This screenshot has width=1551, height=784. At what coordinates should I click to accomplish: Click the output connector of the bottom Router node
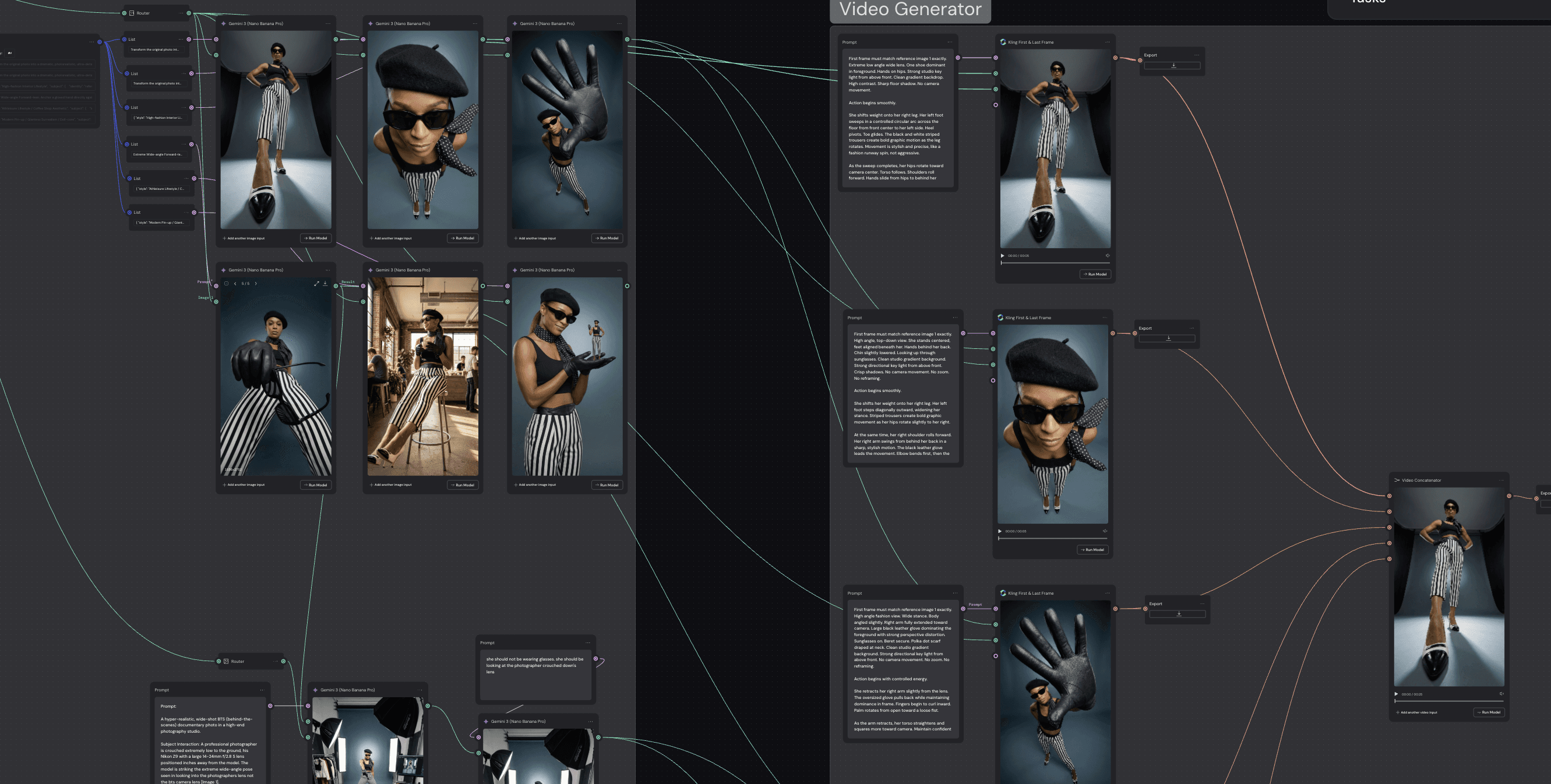[x=283, y=661]
